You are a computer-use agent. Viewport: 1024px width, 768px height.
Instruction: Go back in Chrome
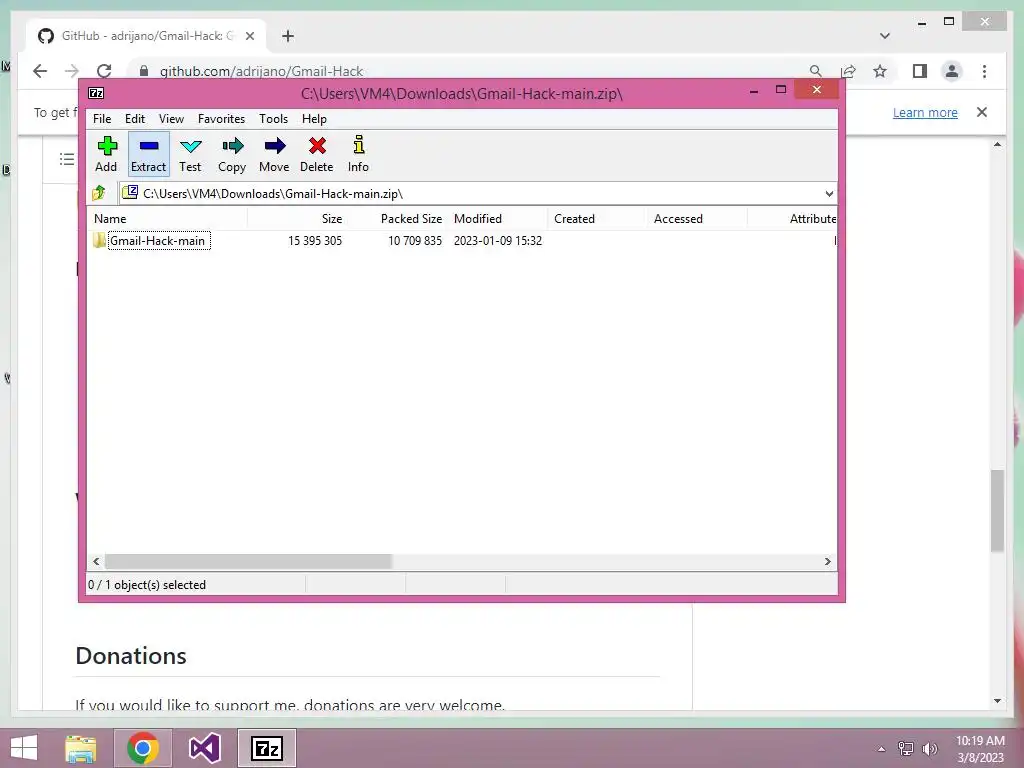coord(40,71)
